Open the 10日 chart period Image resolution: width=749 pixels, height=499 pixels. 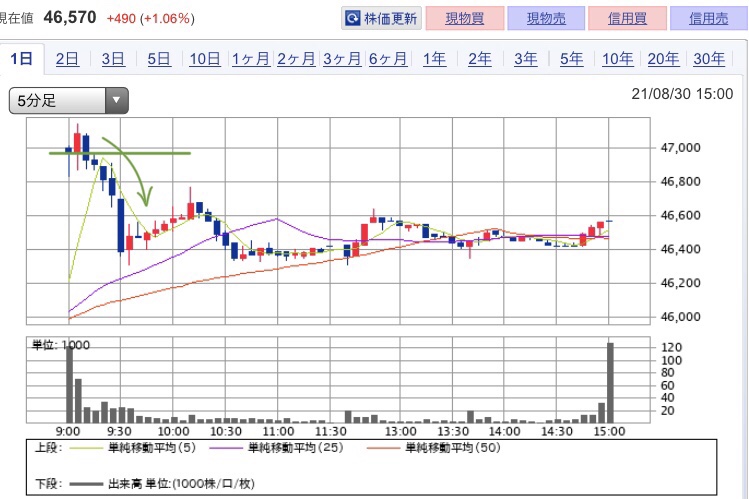[x=205, y=59]
